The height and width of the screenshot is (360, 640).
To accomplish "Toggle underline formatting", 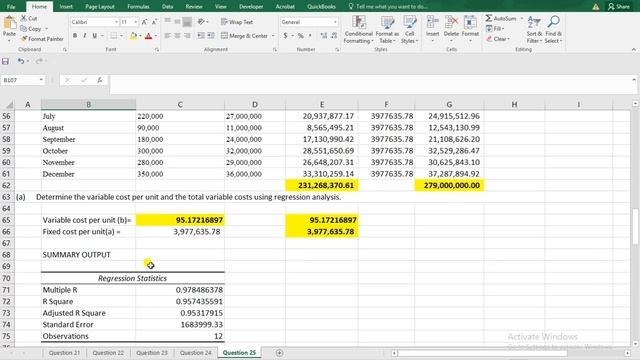I will coord(94,36).
